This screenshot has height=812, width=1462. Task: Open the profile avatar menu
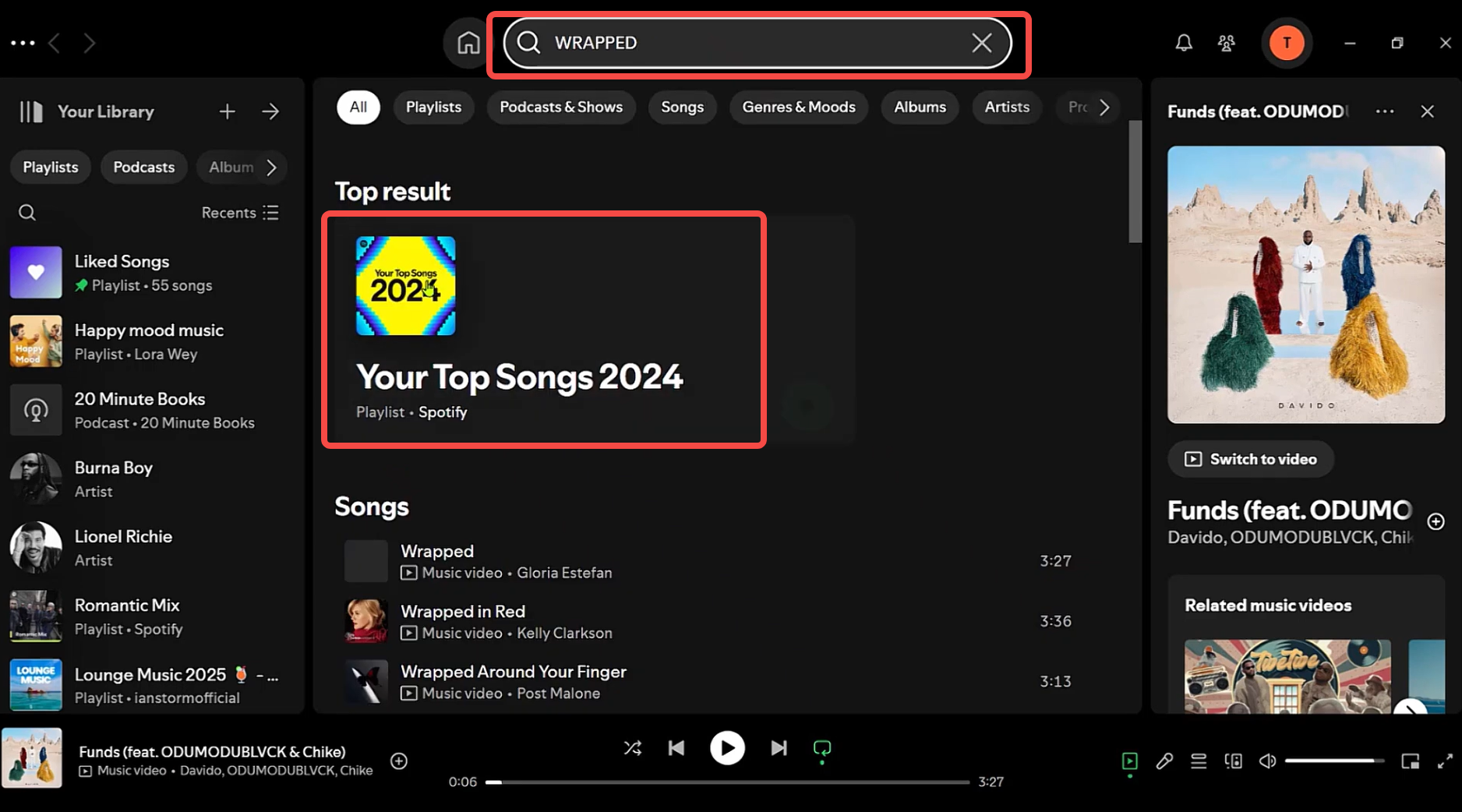click(x=1287, y=43)
